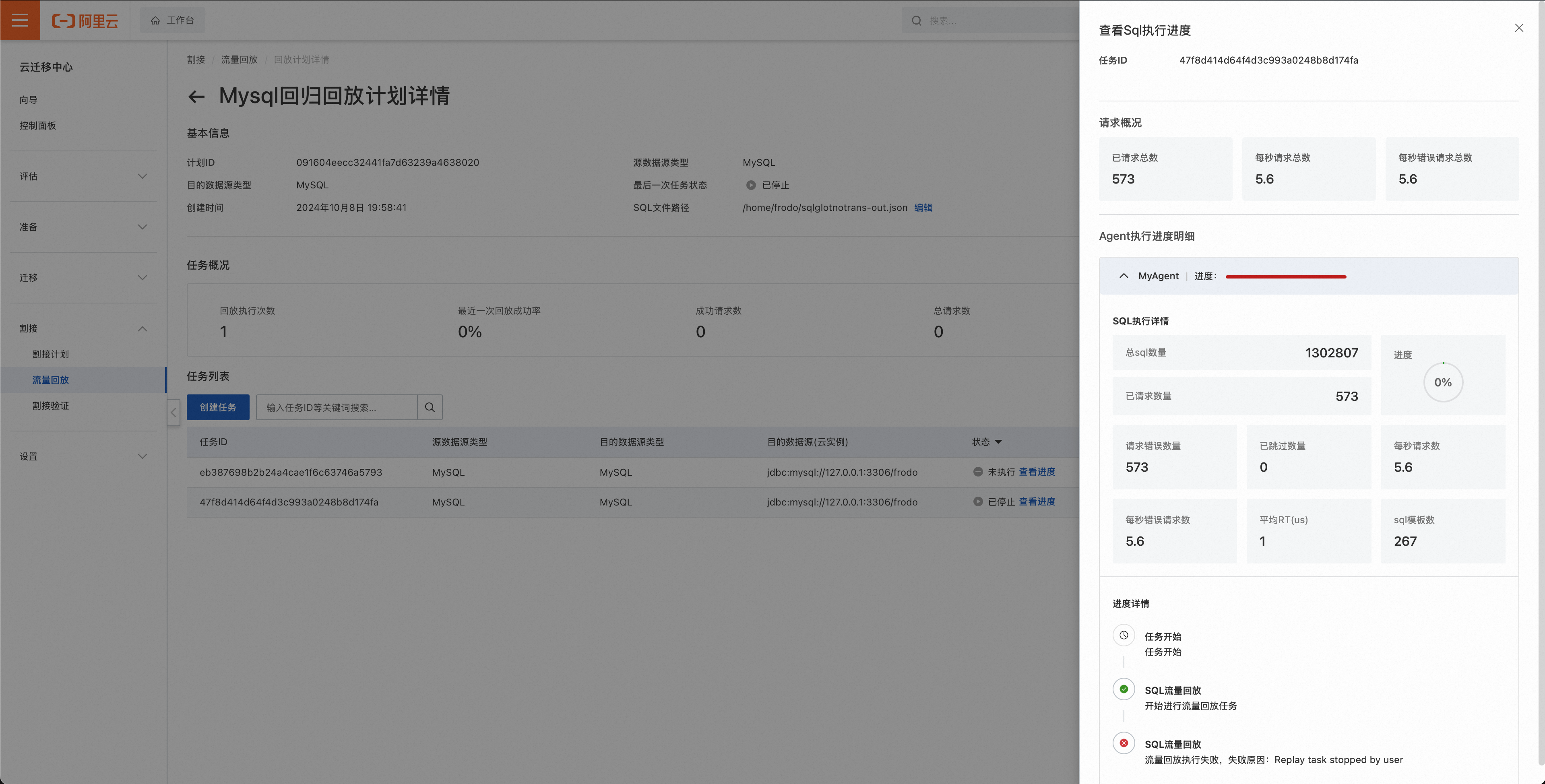Screen dimensions: 1545x784
Task: Click the 每秒错误请求总数 summary card
Action: coord(1452,169)
